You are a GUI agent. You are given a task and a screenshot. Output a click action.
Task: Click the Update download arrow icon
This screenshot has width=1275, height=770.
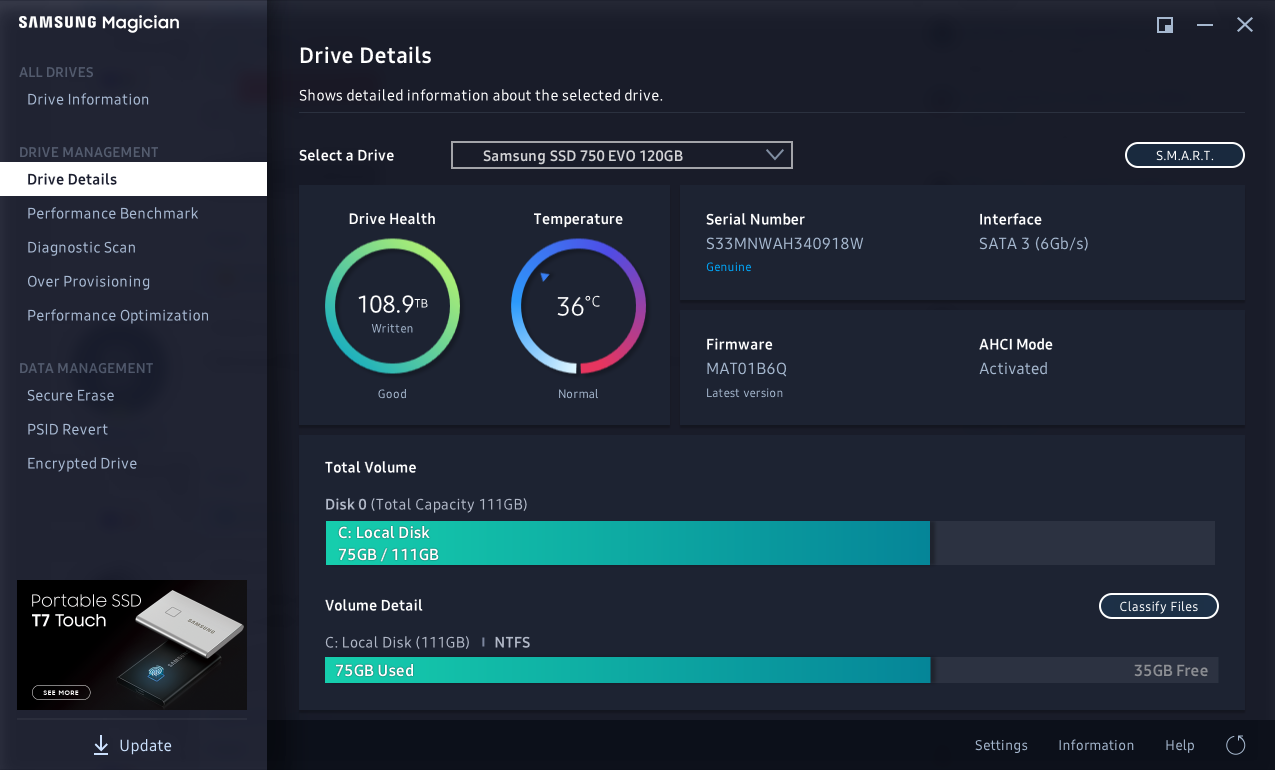coord(101,745)
